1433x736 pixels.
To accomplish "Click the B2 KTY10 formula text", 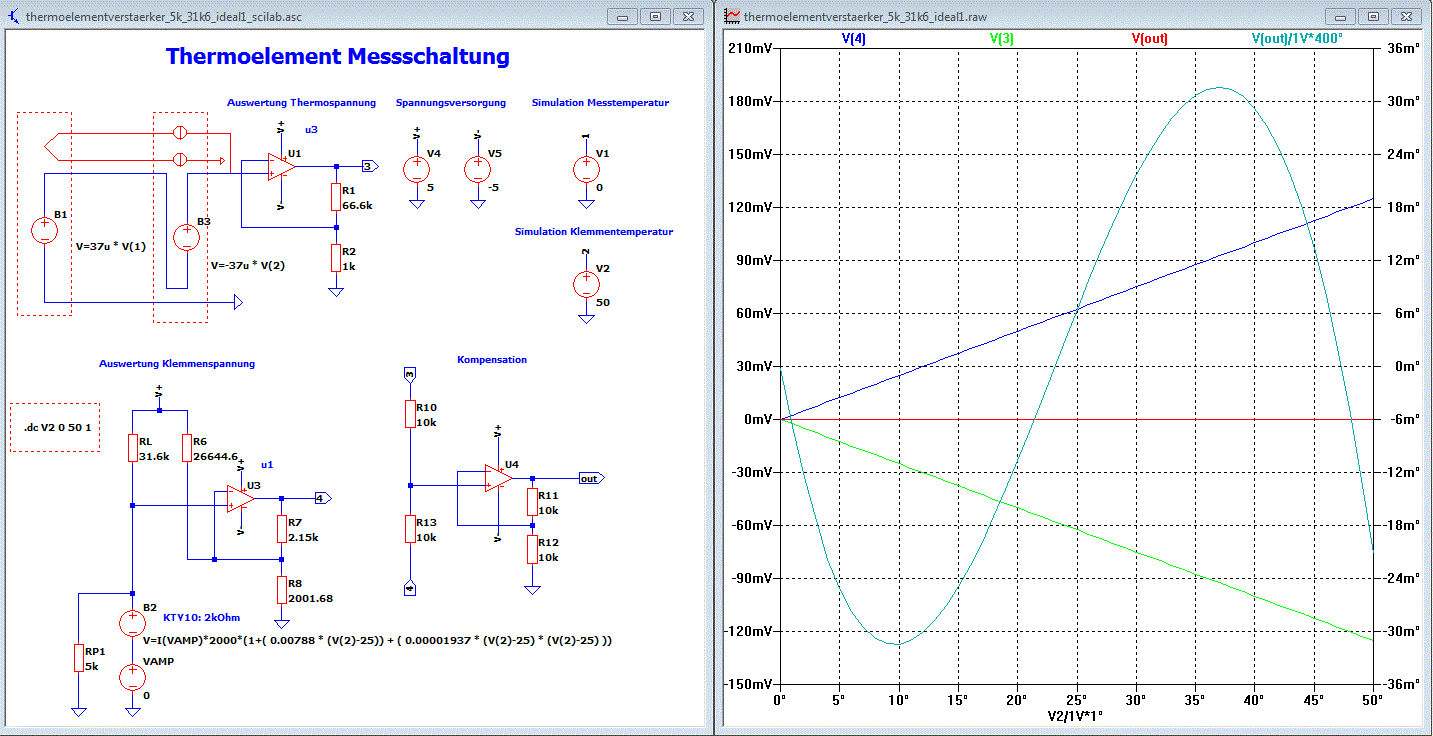I will [x=377, y=639].
